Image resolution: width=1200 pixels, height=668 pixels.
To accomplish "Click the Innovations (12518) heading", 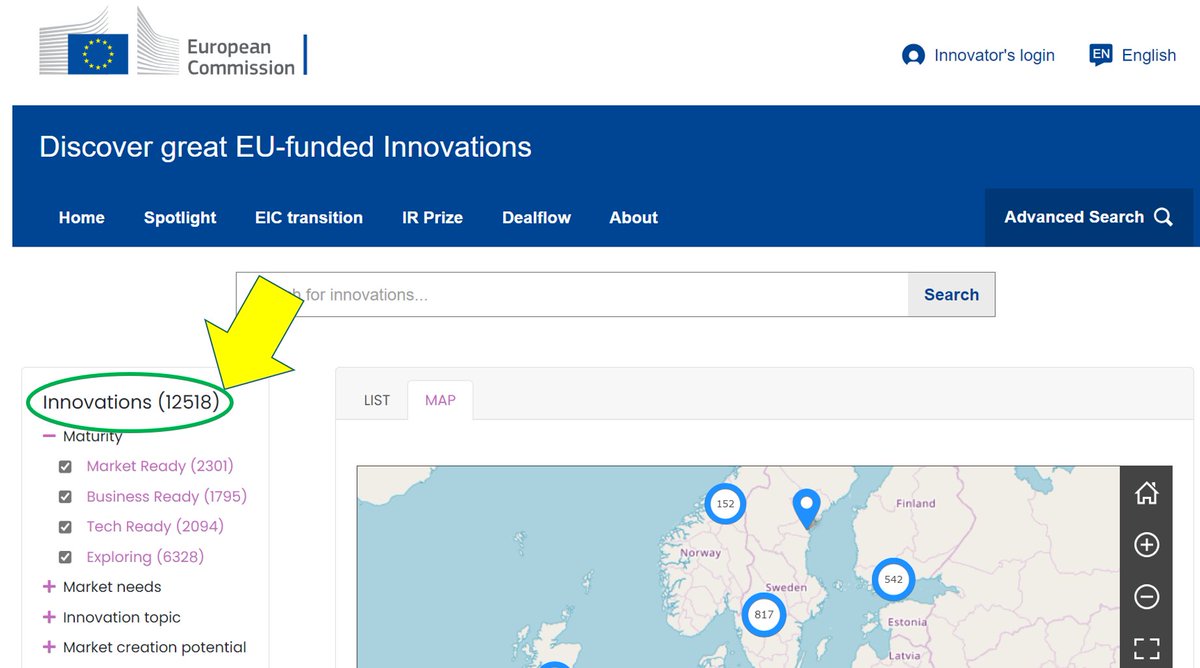I will point(131,402).
